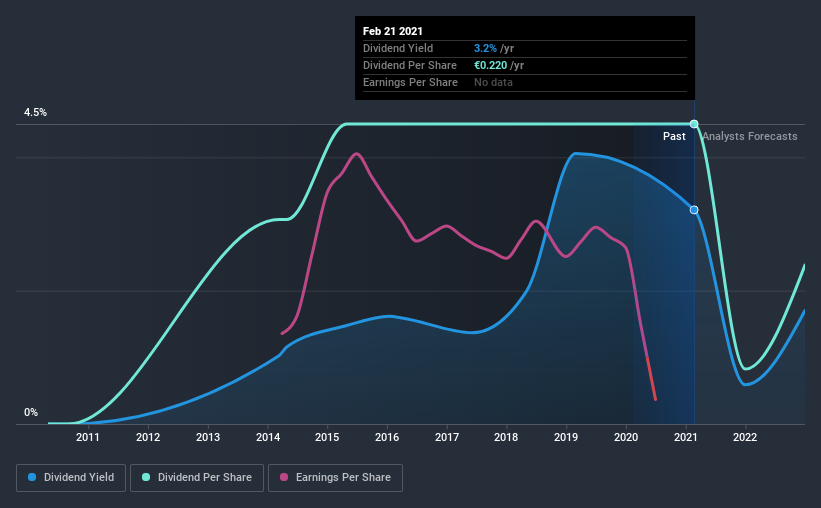The width and height of the screenshot is (821, 508).
Task: Click the Past label near the divider
Action: (x=674, y=136)
